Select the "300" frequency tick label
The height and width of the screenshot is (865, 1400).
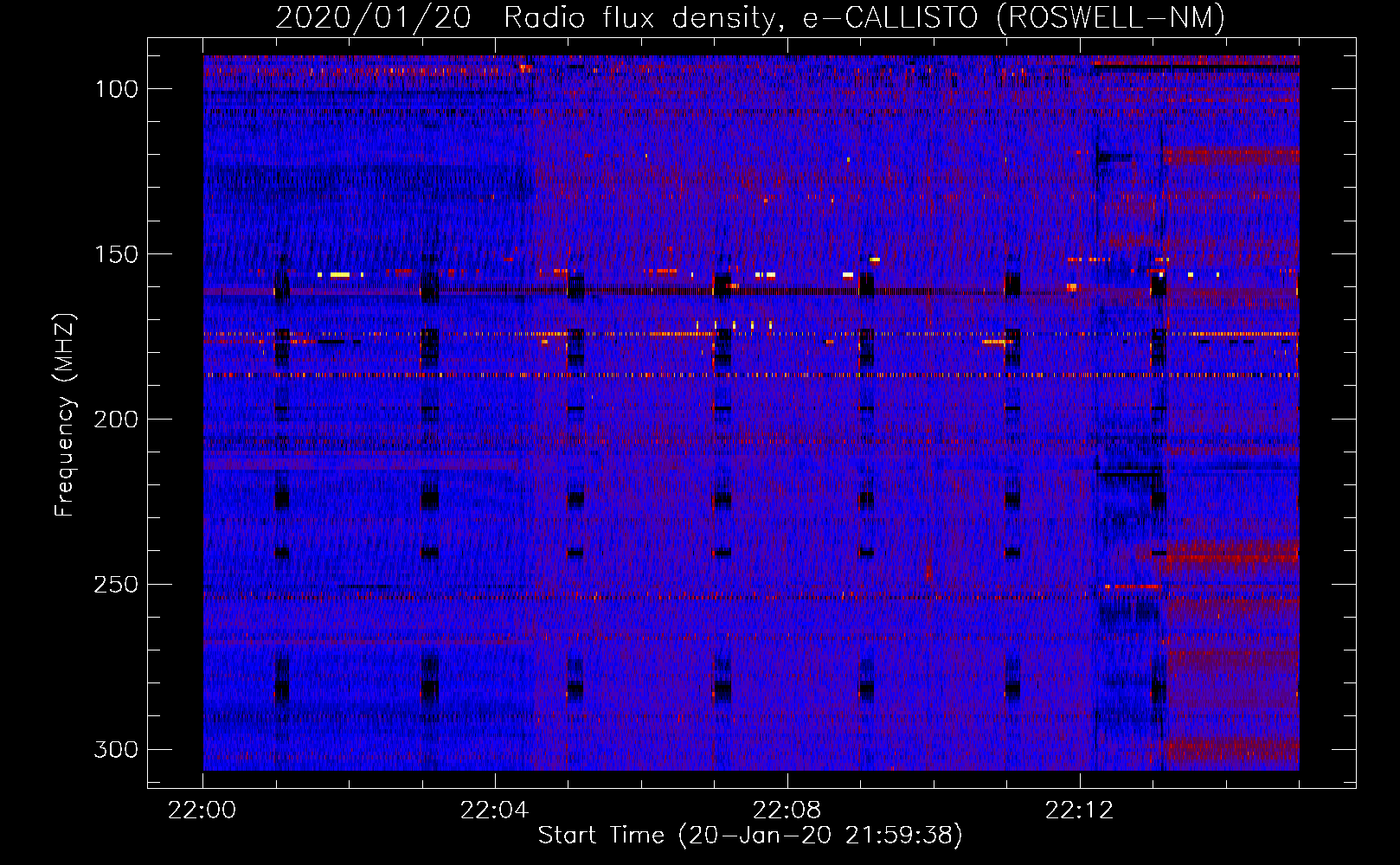(x=115, y=749)
